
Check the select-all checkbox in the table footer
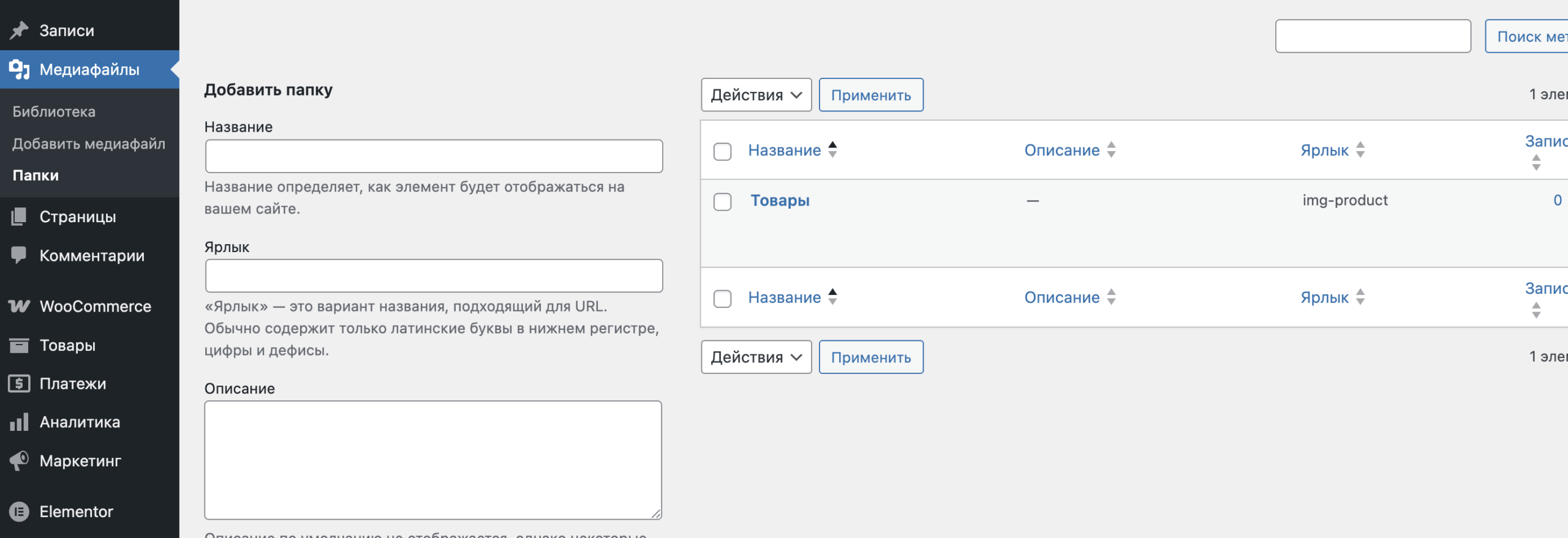[723, 298]
